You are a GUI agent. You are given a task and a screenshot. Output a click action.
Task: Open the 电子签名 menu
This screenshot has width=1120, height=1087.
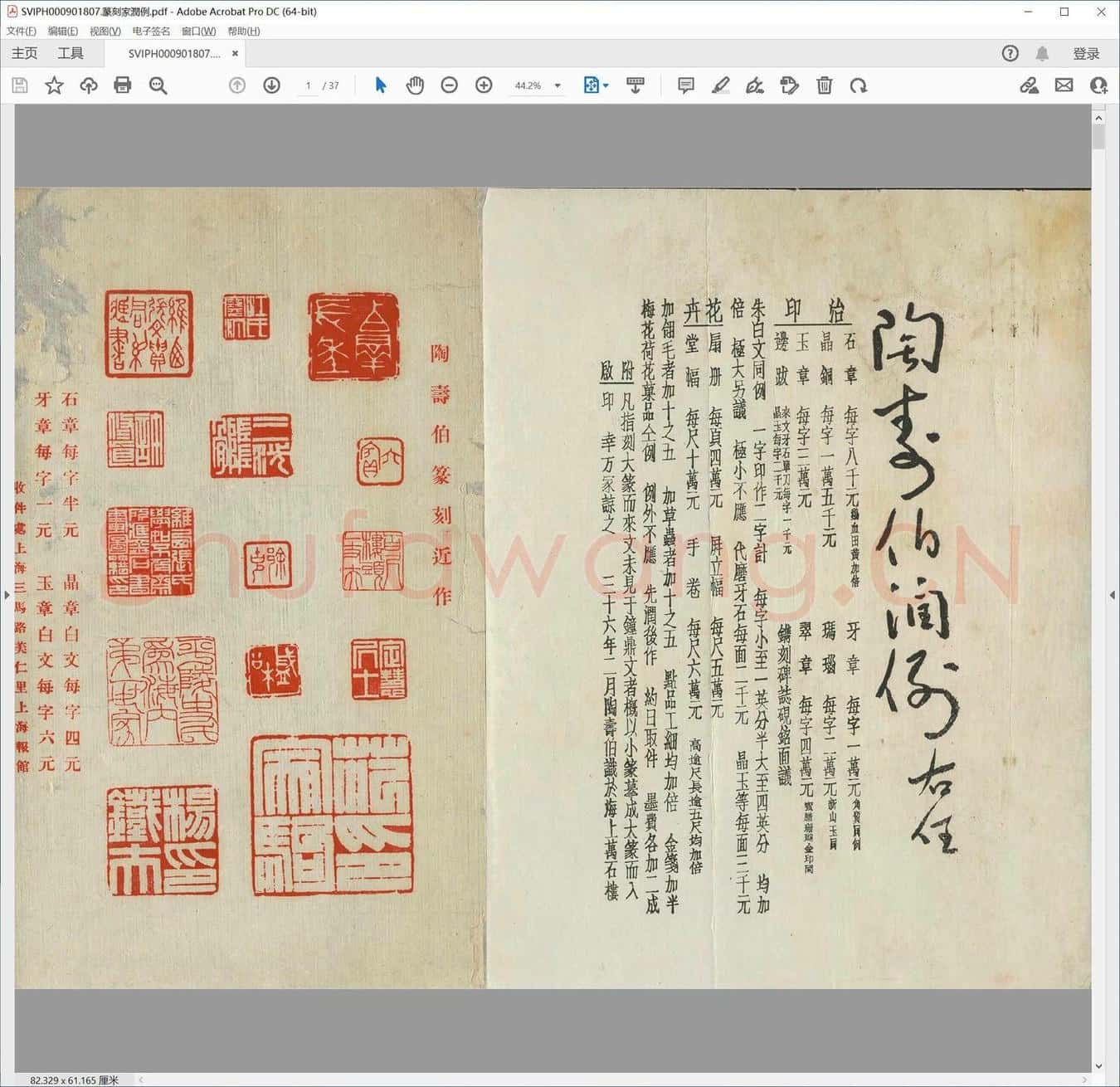(x=151, y=32)
